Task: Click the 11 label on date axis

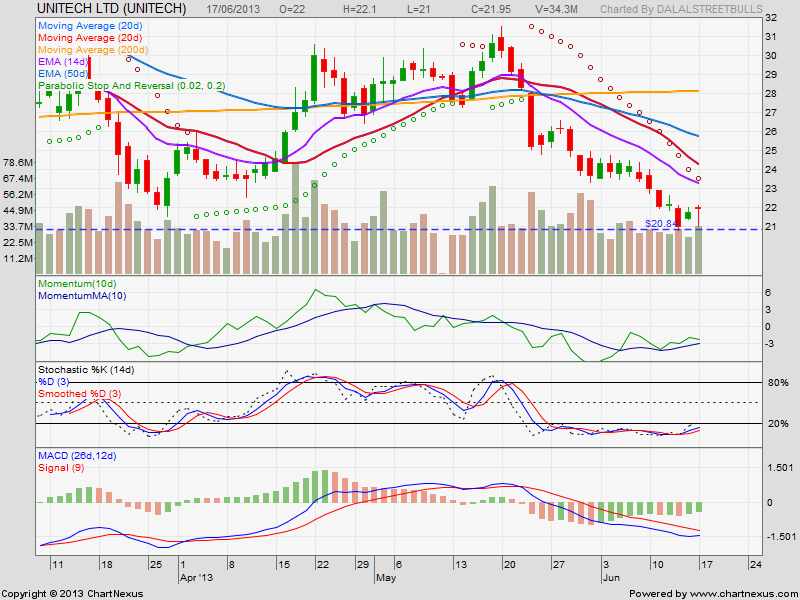Action: pyautogui.click(x=58, y=565)
